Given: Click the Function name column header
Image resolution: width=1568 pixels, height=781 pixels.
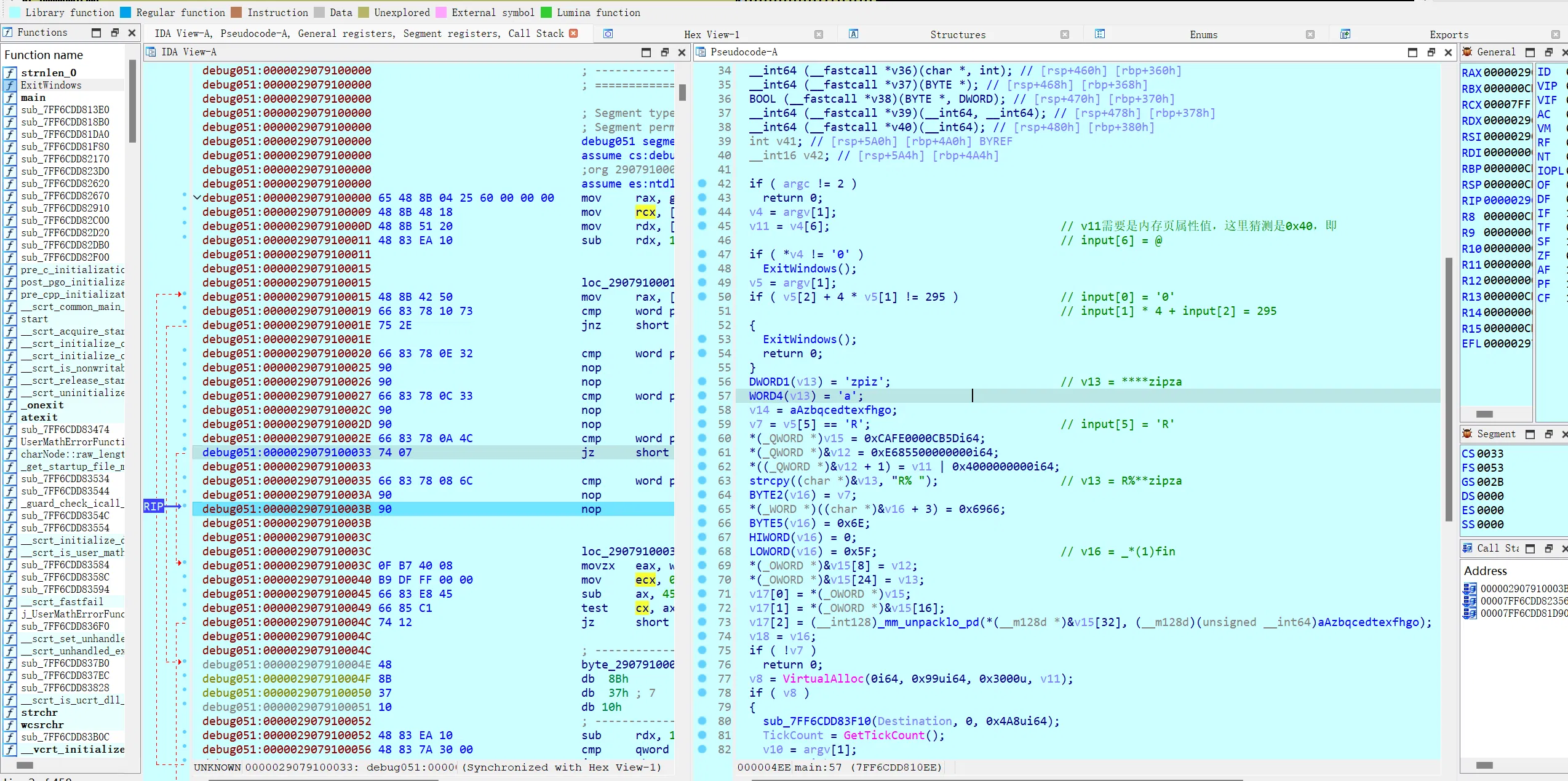Looking at the screenshot, I should (x=44, y=55).
